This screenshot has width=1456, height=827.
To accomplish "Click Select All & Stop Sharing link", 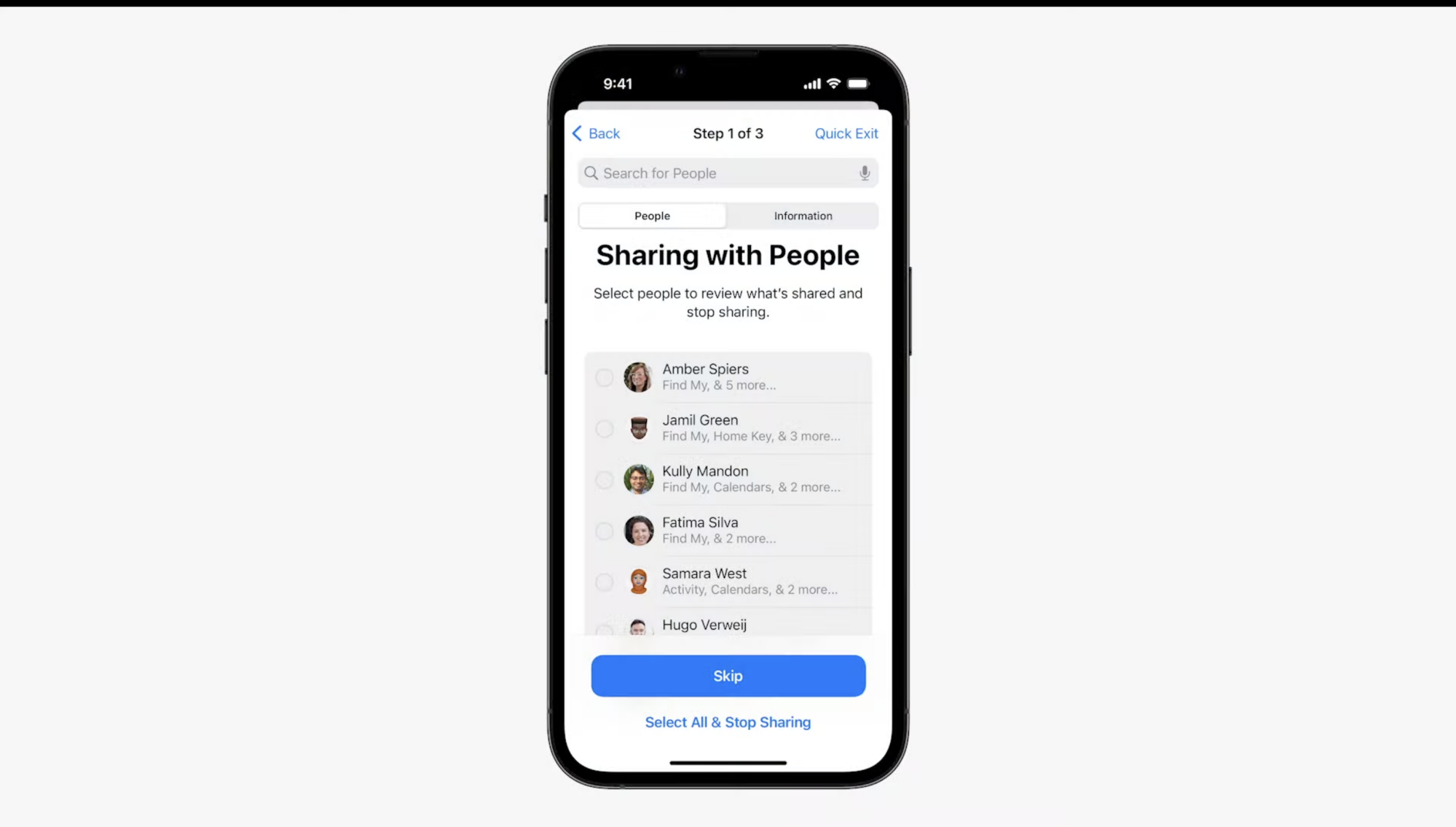I will [x=727, y=722].
